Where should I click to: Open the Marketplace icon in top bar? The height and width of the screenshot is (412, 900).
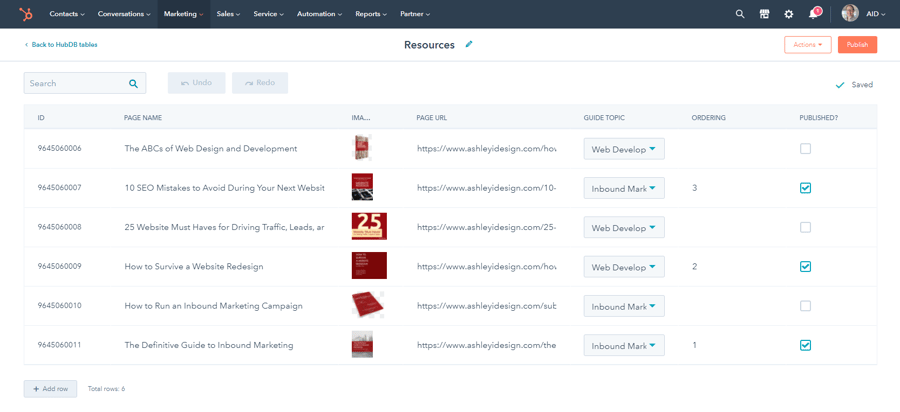[x=764, y=14]
